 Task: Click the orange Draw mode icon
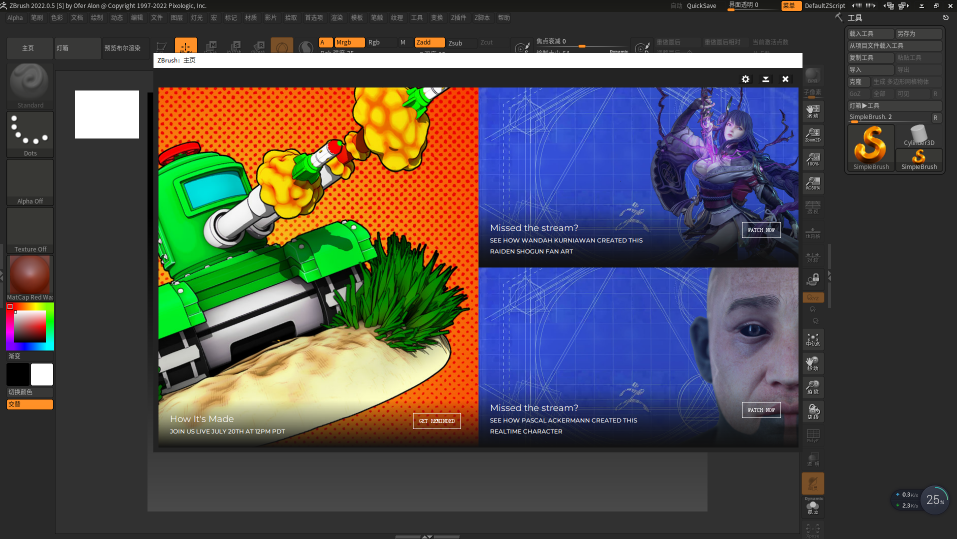(x=186, y=46)
